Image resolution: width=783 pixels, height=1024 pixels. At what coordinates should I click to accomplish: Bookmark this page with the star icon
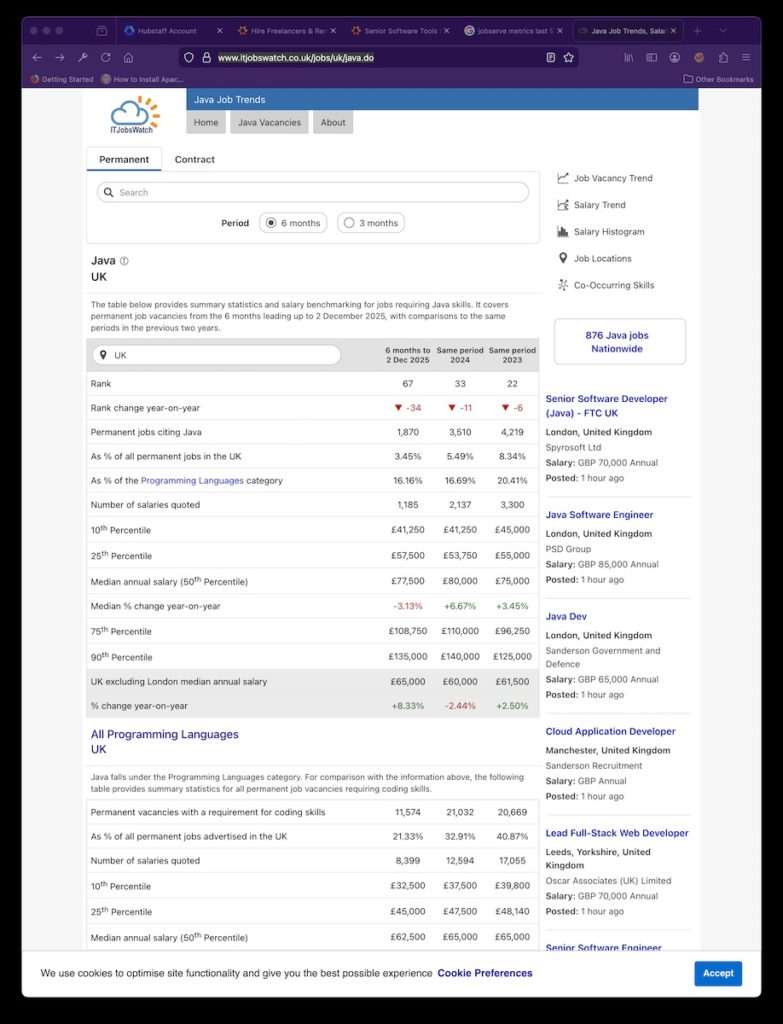pos(569,58)
